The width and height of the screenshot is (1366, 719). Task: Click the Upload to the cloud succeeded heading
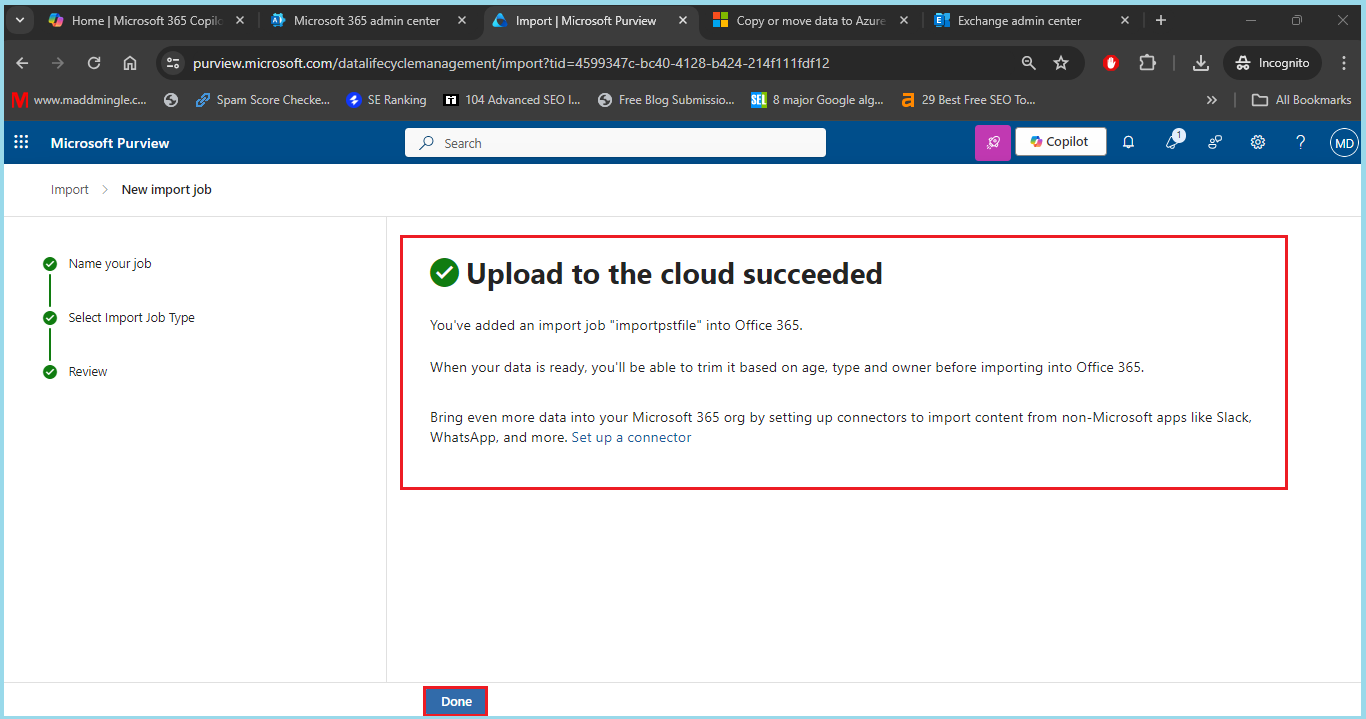(x=674, y=273)
